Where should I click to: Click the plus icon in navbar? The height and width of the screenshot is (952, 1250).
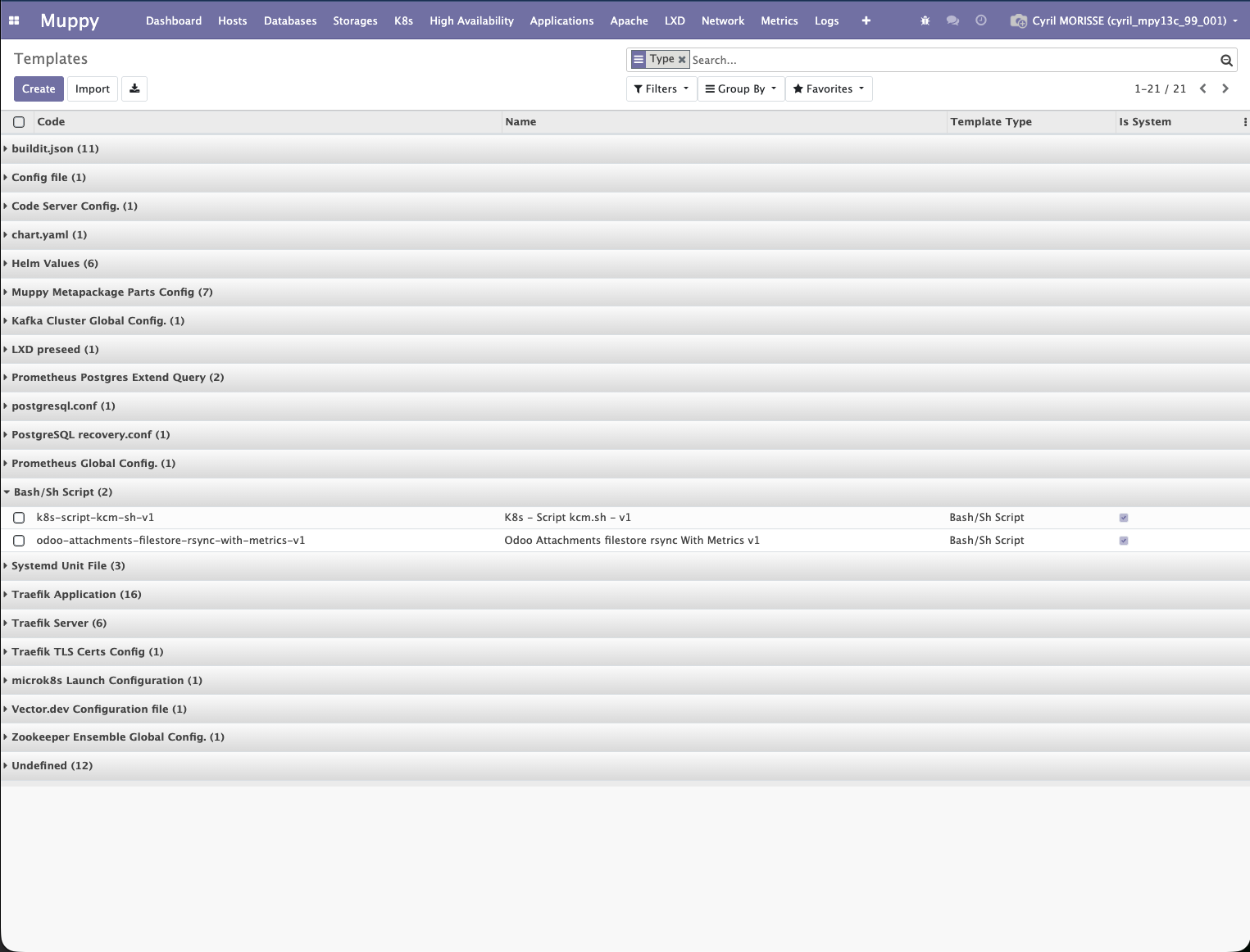click(x=866, y=20)
